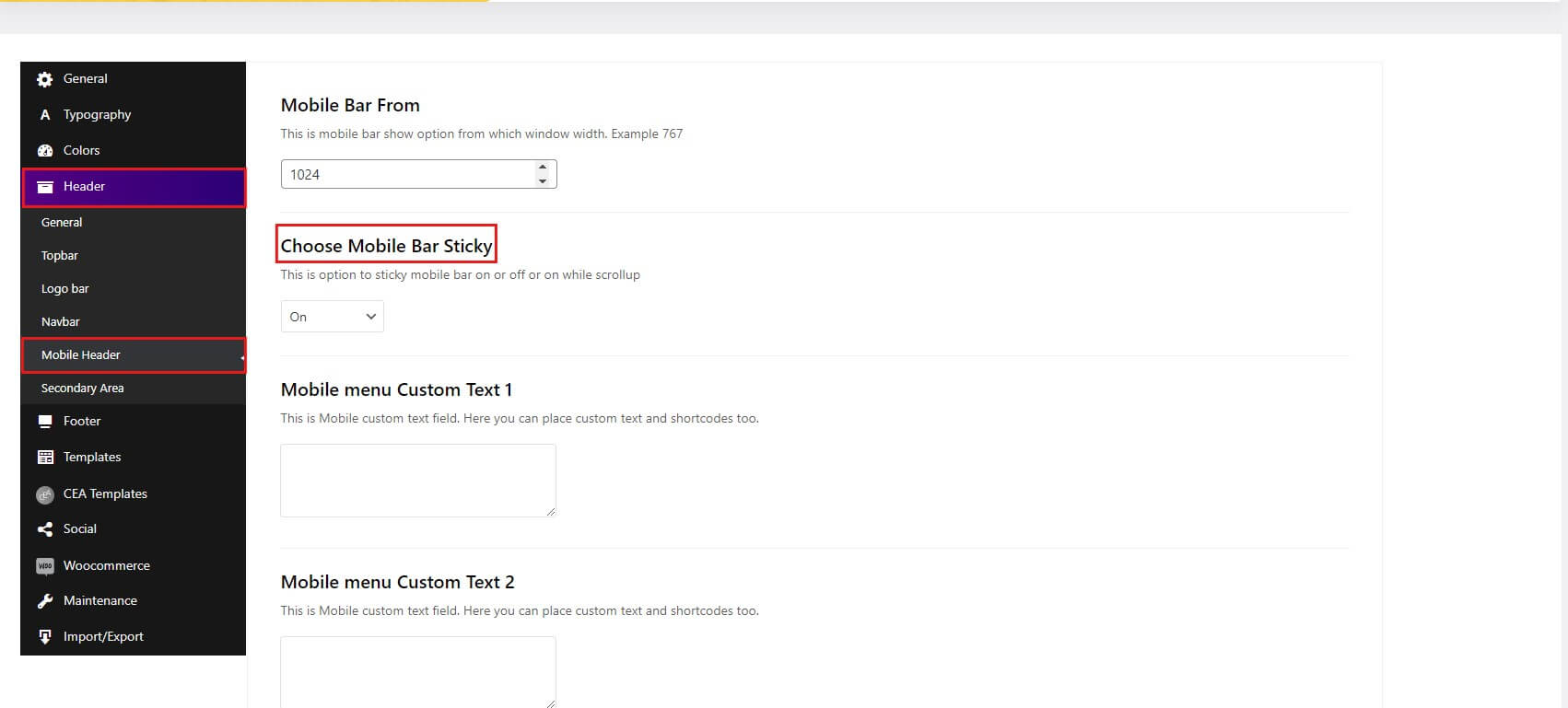
Task: Open CEA Templates section
Action: (x=105, y=494)
